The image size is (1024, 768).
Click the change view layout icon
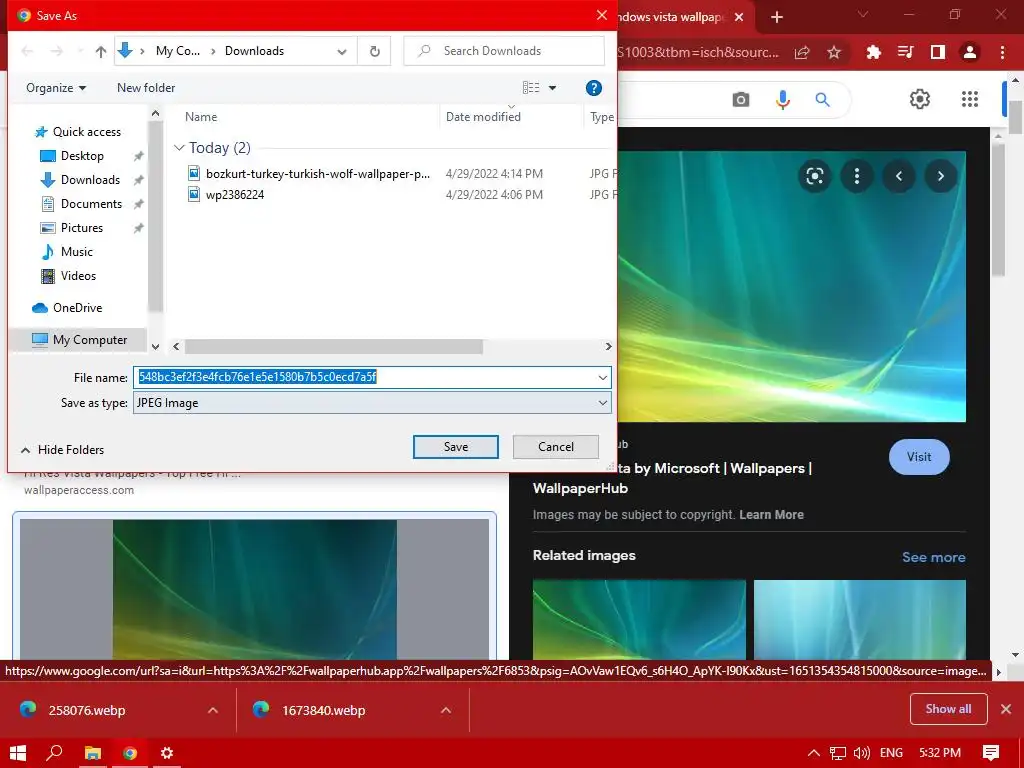click(x=531, y=88)
